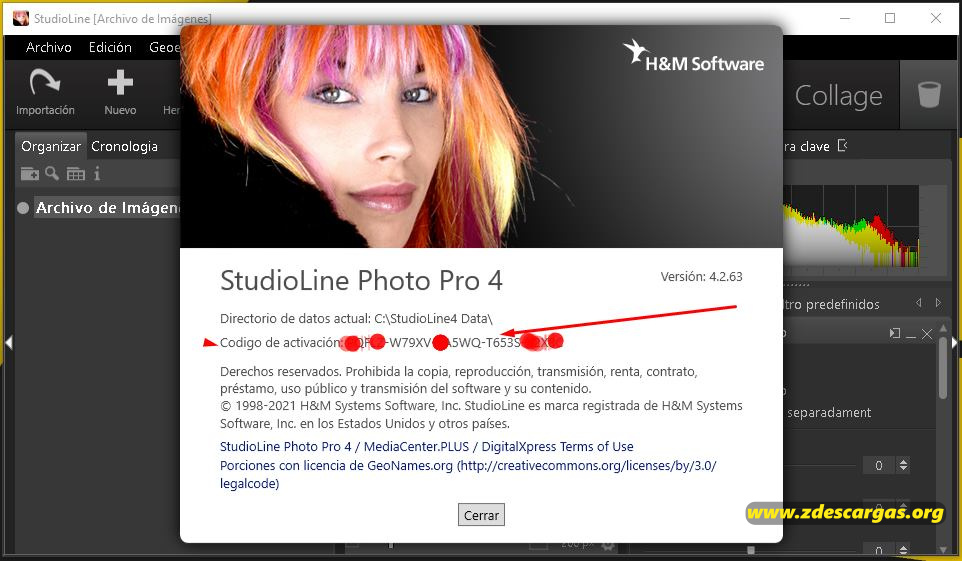The image size is (962, 561).
Task: Go to previous predefined filter arrow
Action: coord(918,303)
